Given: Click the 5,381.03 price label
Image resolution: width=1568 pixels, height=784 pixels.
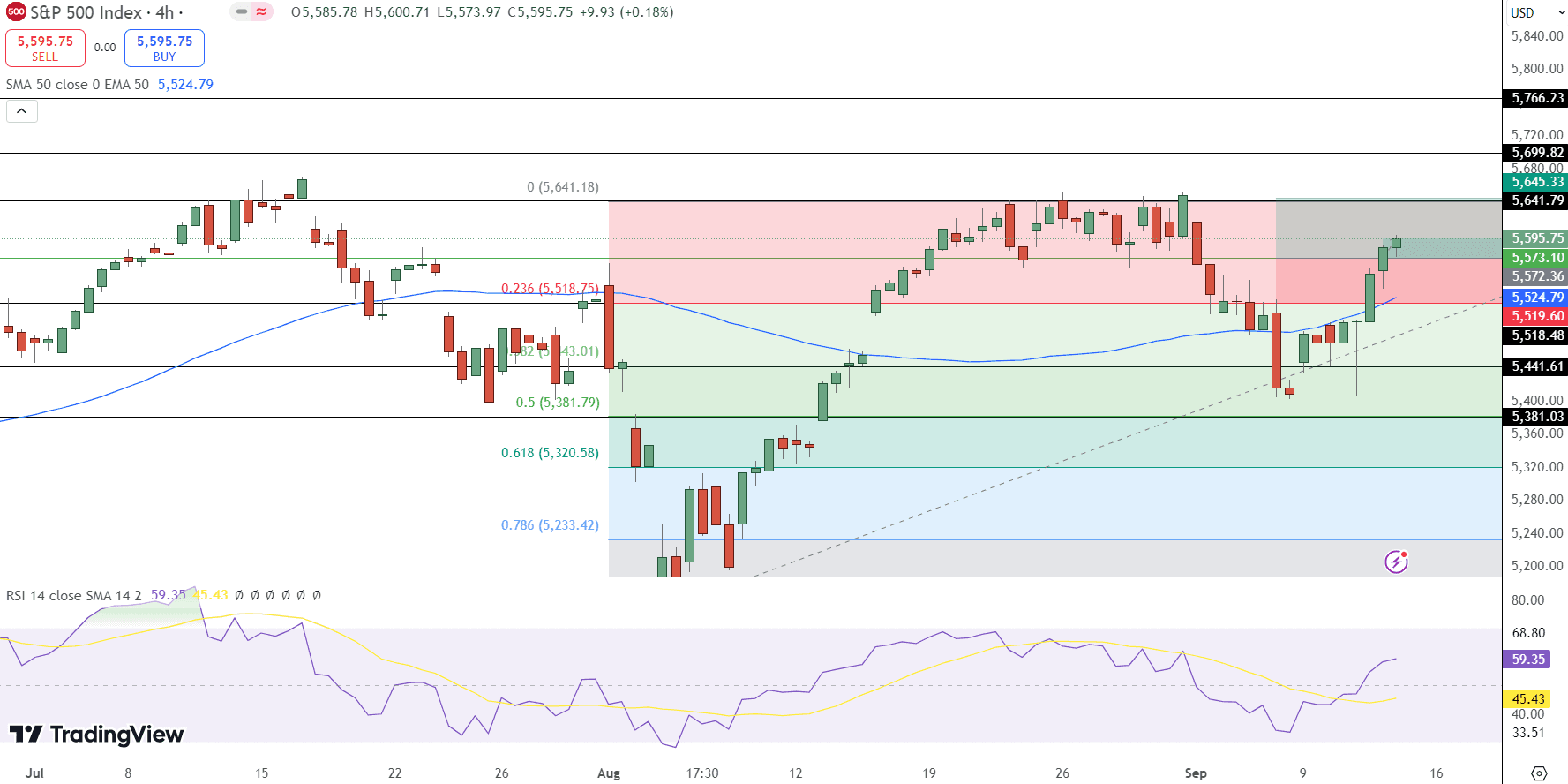Looking at the screenshot, I should point(1535,417).
